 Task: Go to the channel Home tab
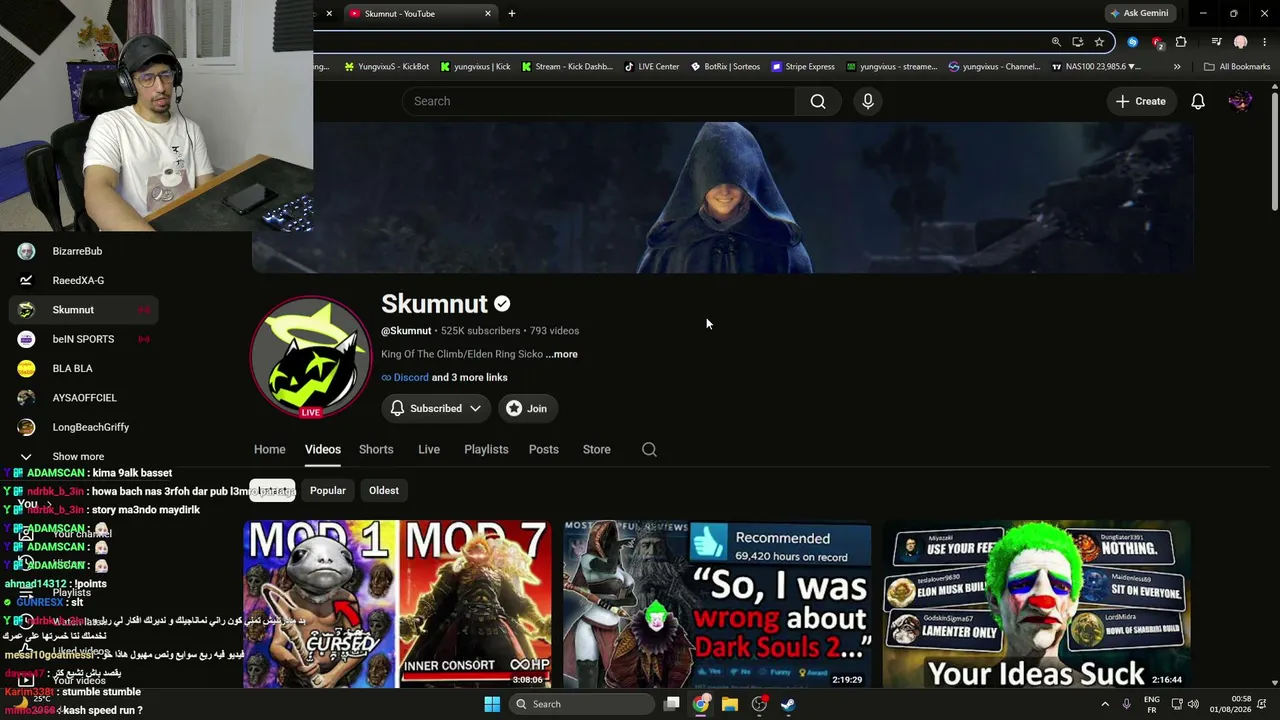tap(270, 450)
